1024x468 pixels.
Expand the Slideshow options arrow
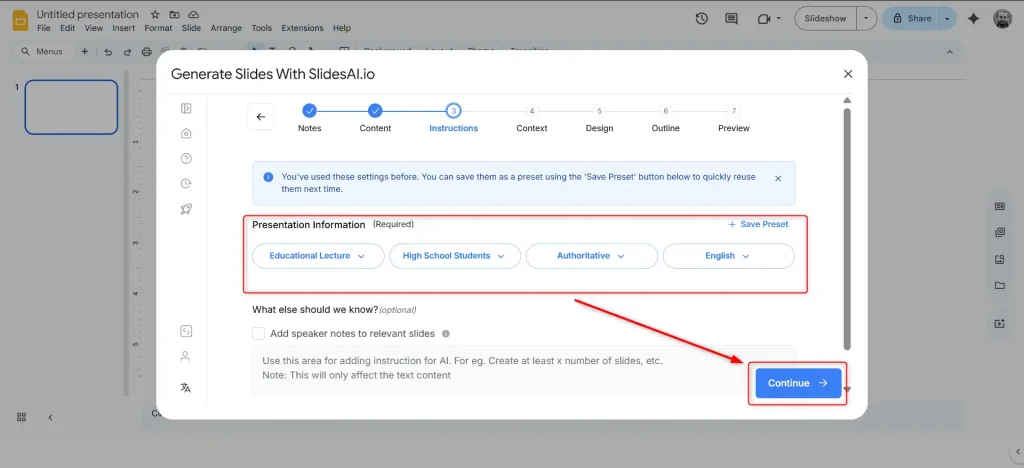(x=866, y=19)
